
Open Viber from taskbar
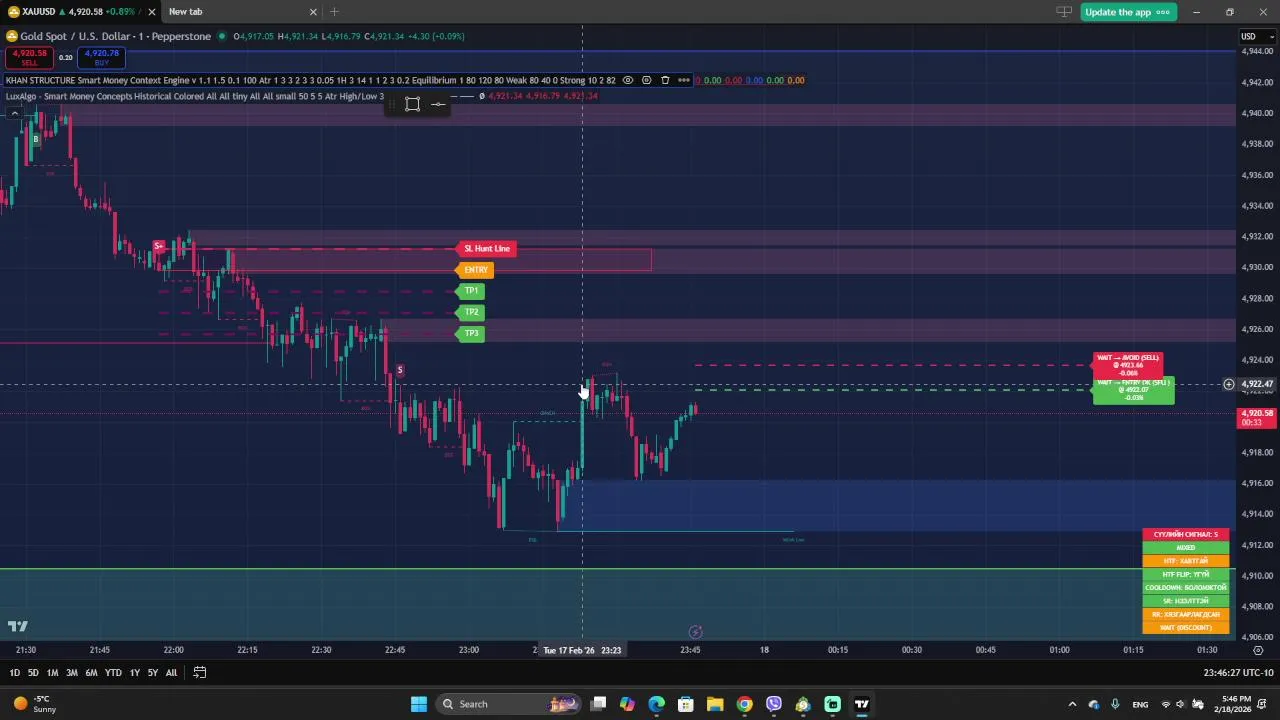pyautogui.click(x=774, y=704)
